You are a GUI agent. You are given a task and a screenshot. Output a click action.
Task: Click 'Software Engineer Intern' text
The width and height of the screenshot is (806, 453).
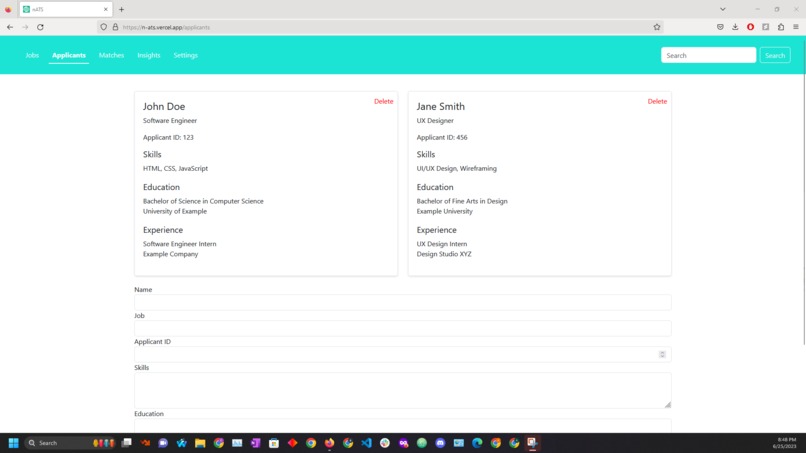tap(179, 244)
